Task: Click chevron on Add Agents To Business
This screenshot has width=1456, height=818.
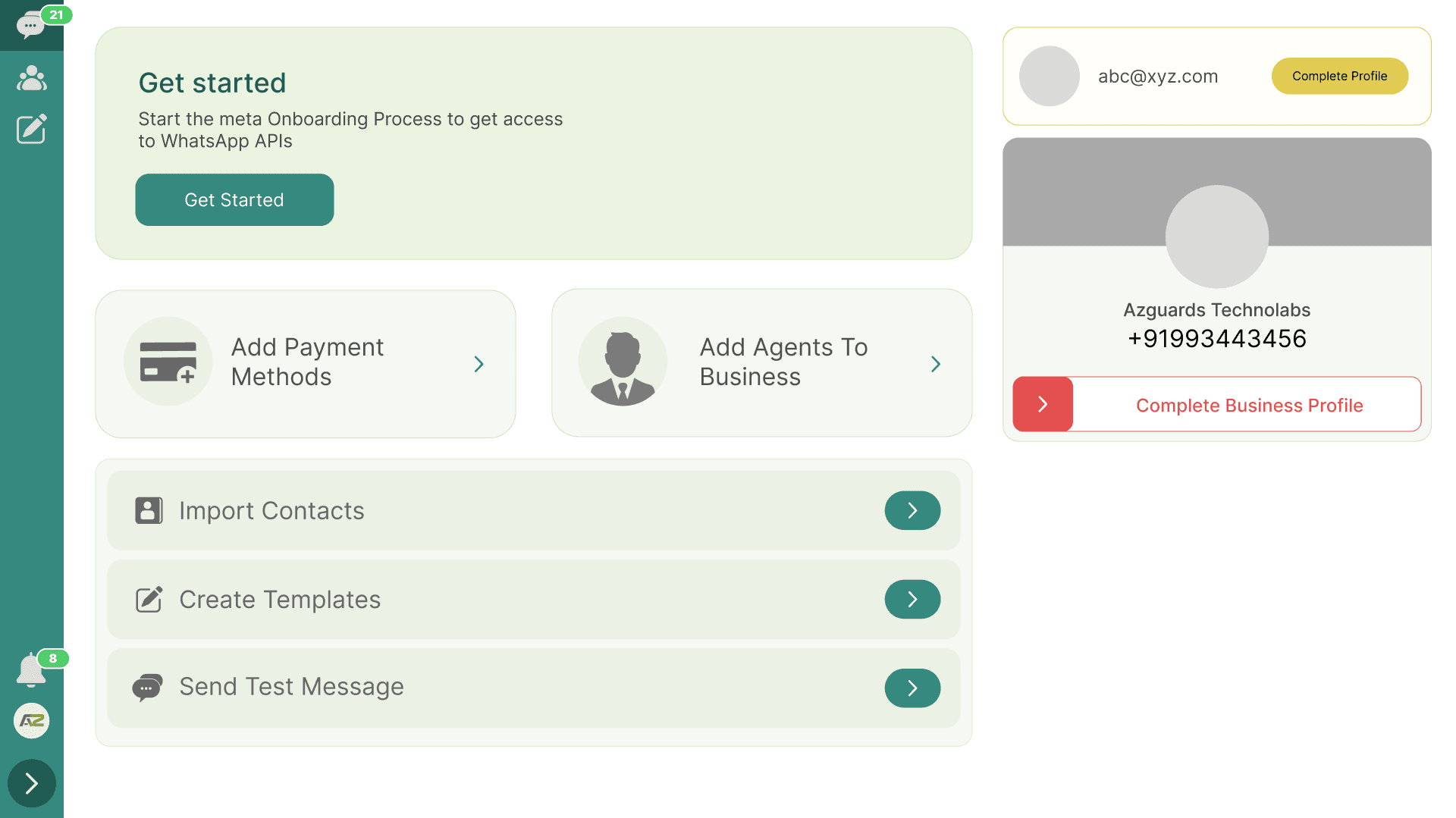Action: click(x=936, y=364)
